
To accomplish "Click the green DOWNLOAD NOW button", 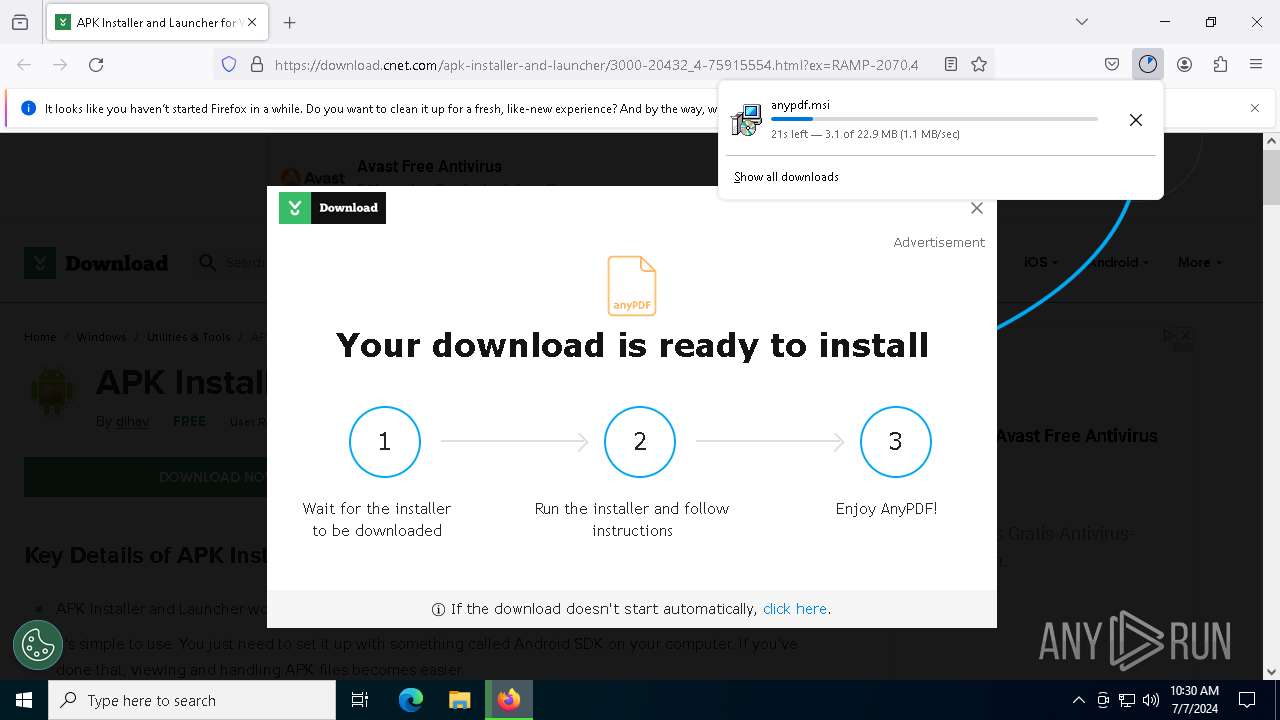I will click(x=145, y=477).
